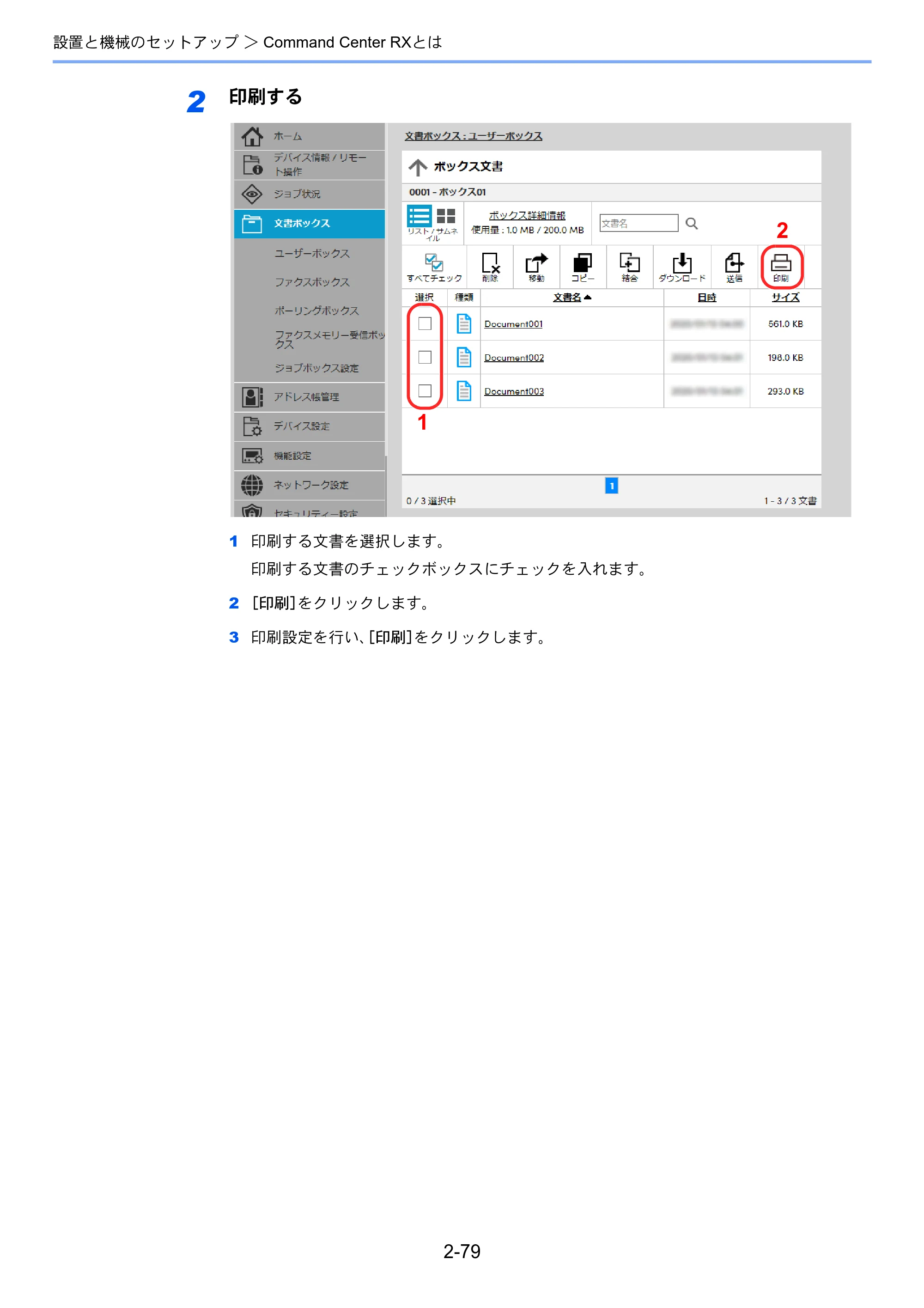
Task: Click 使用量 : 1.0 MB / 200.0 MB text
Action: (527, 230)
